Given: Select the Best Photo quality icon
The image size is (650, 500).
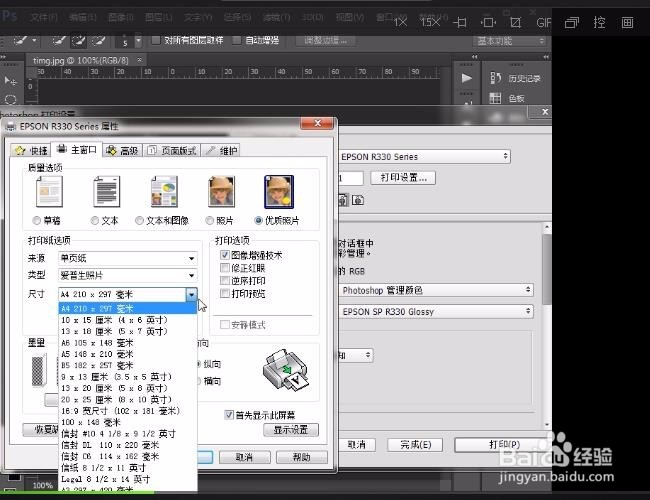Looking at the screenshot, I should click(279, 191).
